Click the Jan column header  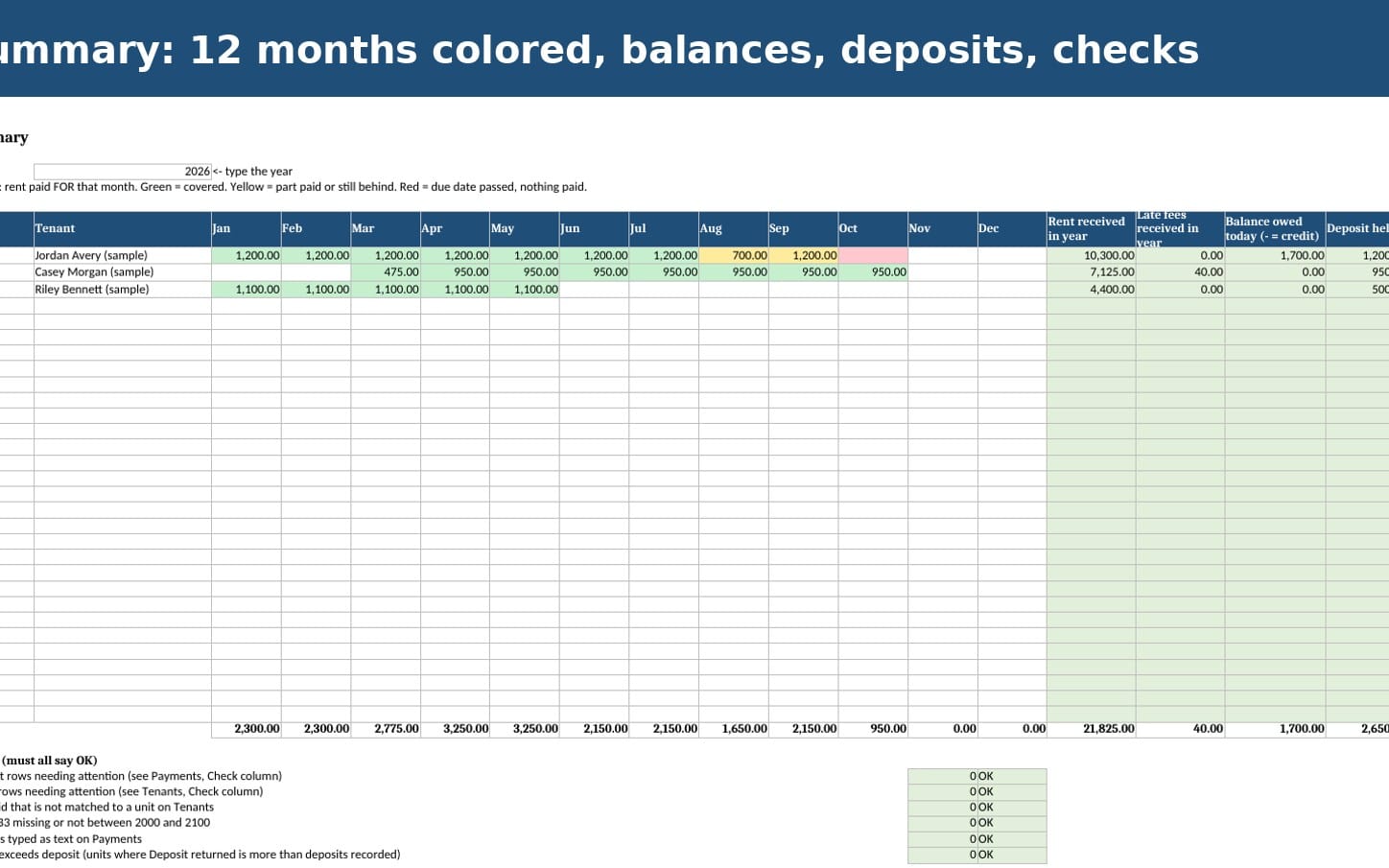point(247,229)
